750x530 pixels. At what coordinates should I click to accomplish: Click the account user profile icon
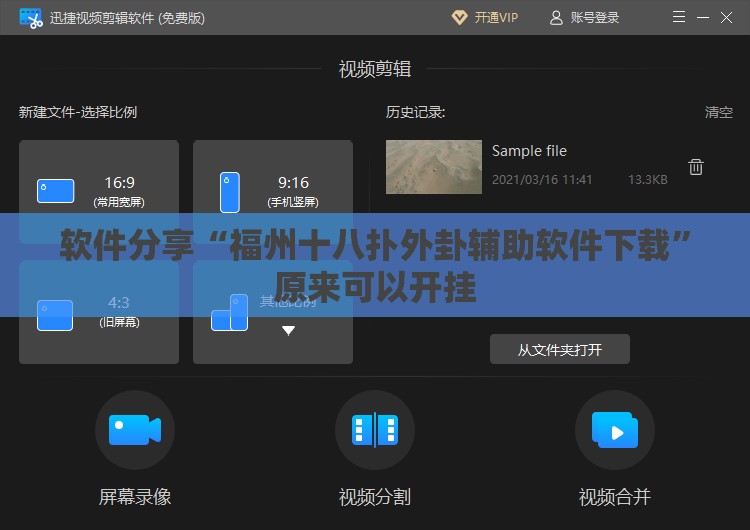coord(556,18)
